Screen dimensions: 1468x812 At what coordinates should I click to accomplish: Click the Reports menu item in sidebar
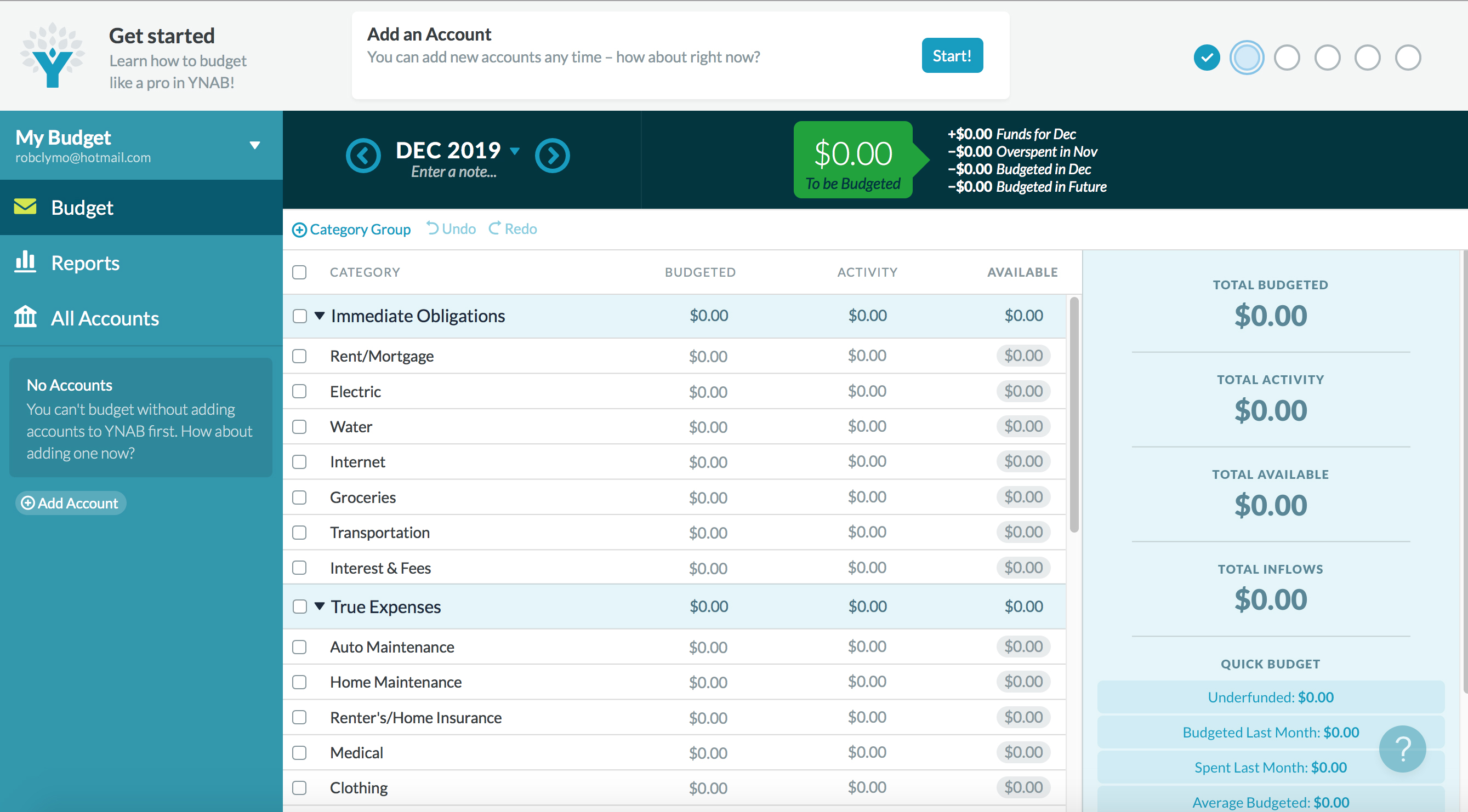click(x=85, y=262)
